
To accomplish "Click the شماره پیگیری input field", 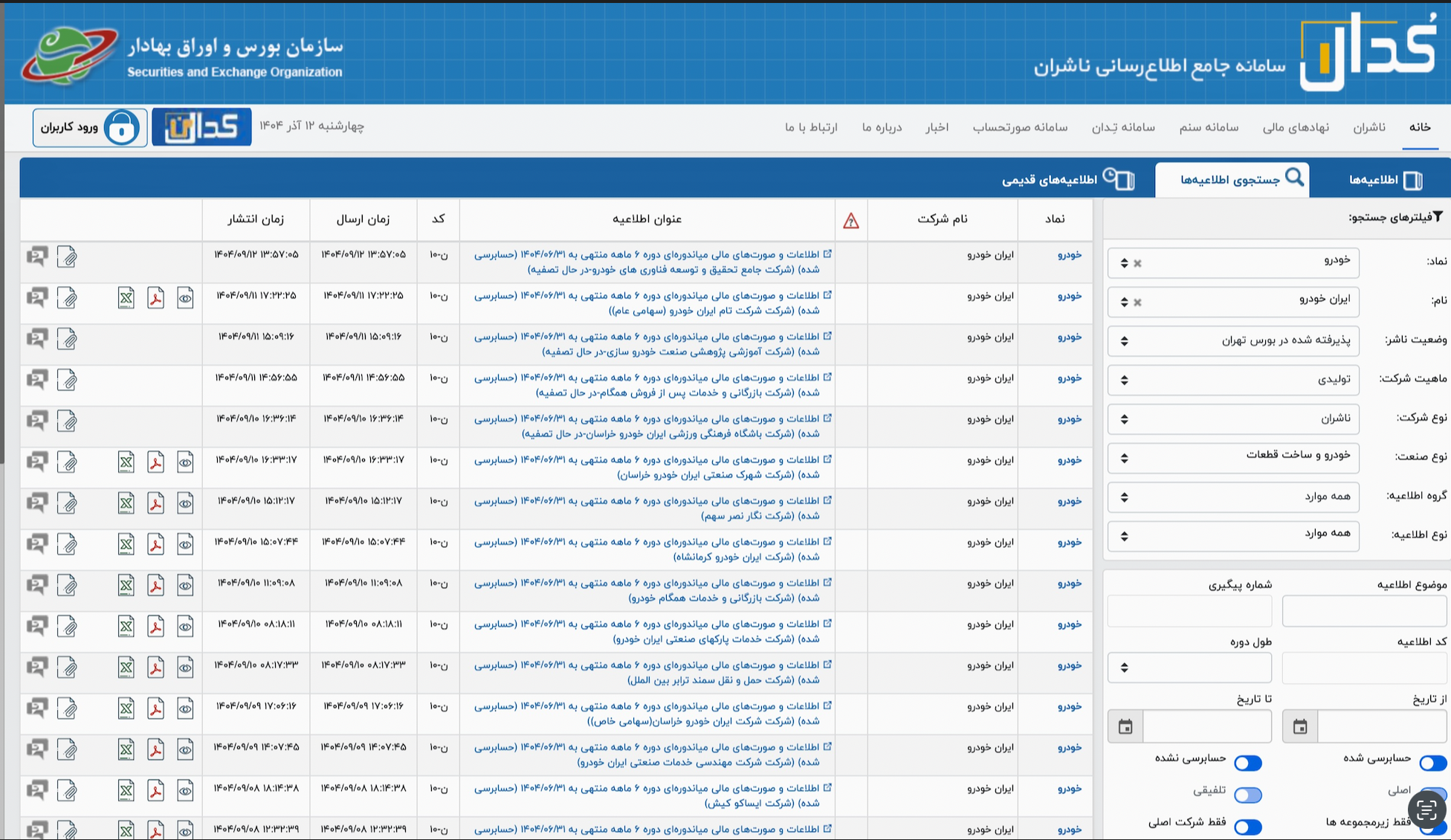I will (x=1189, y=612).
